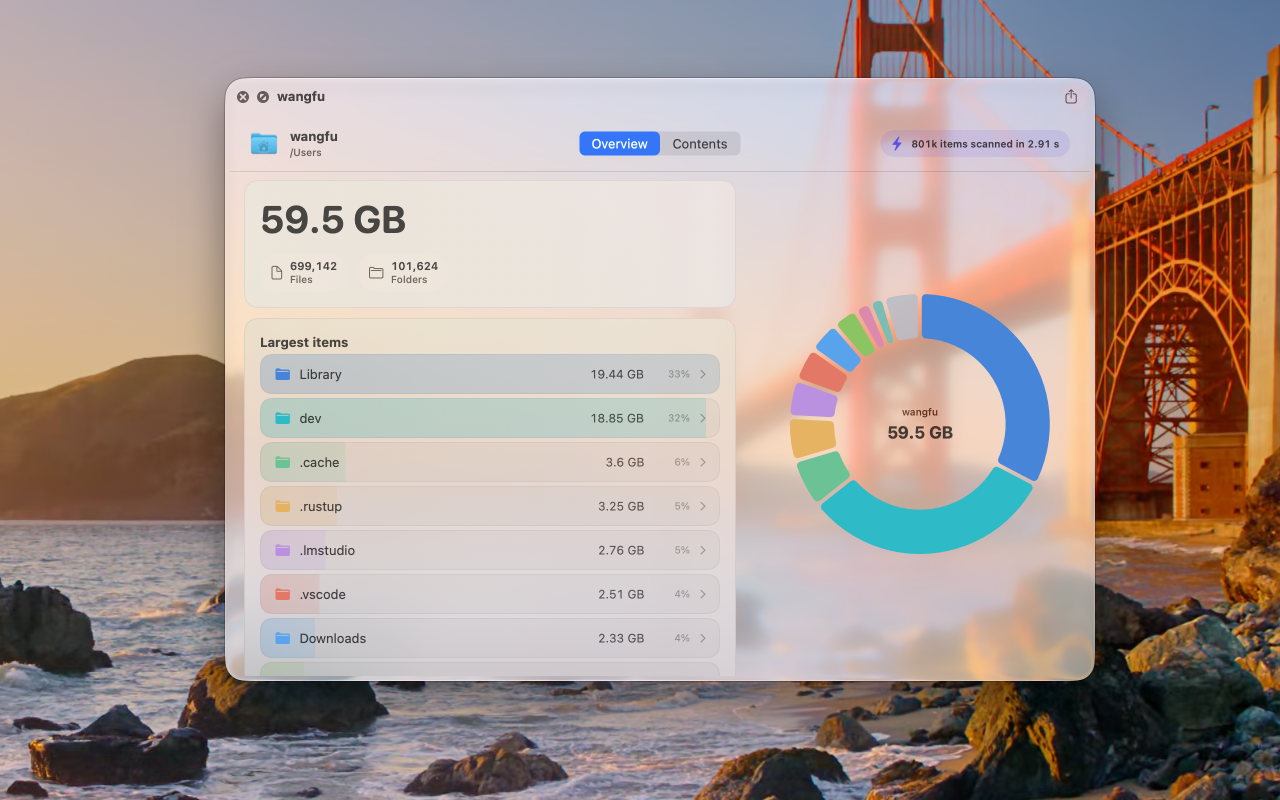Expand the dev row chevron

click(x=703, y=418)
